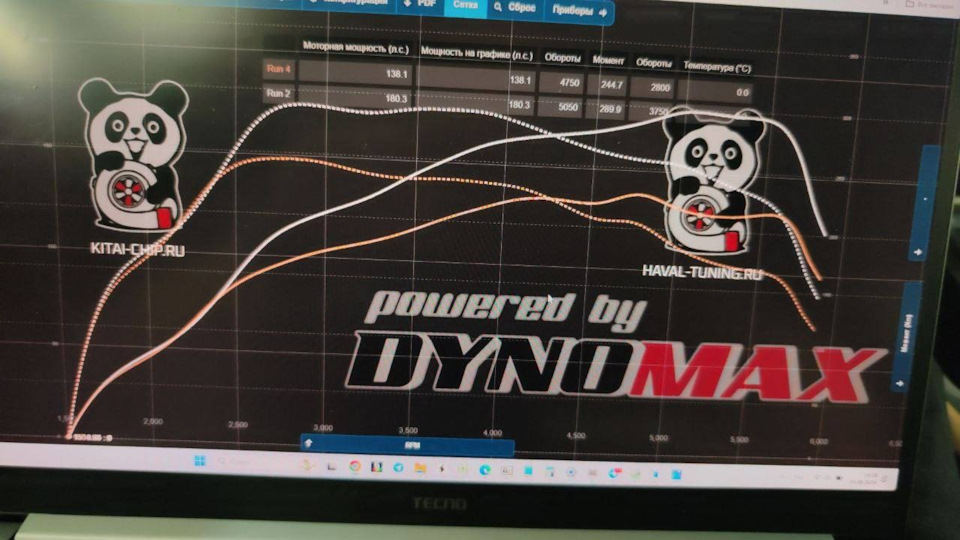Click the 289.9 Момент cell
The width and height of the screenshot is (960, 540).
(607, 109)
